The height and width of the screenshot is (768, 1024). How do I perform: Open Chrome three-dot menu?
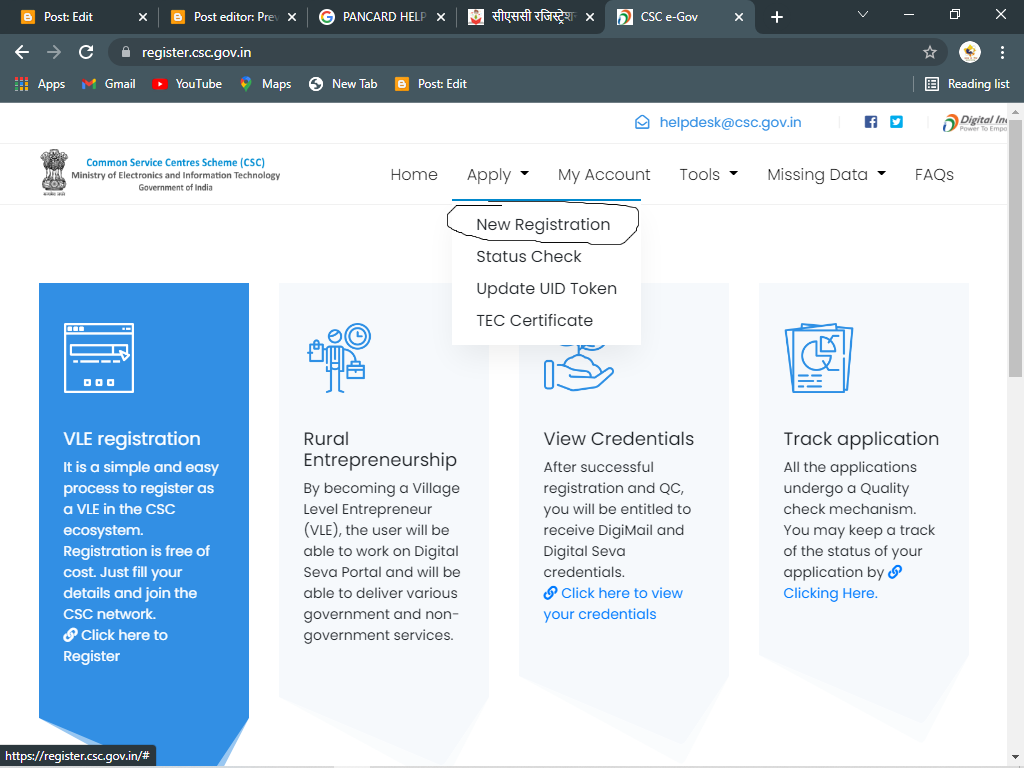point(1002,52)
